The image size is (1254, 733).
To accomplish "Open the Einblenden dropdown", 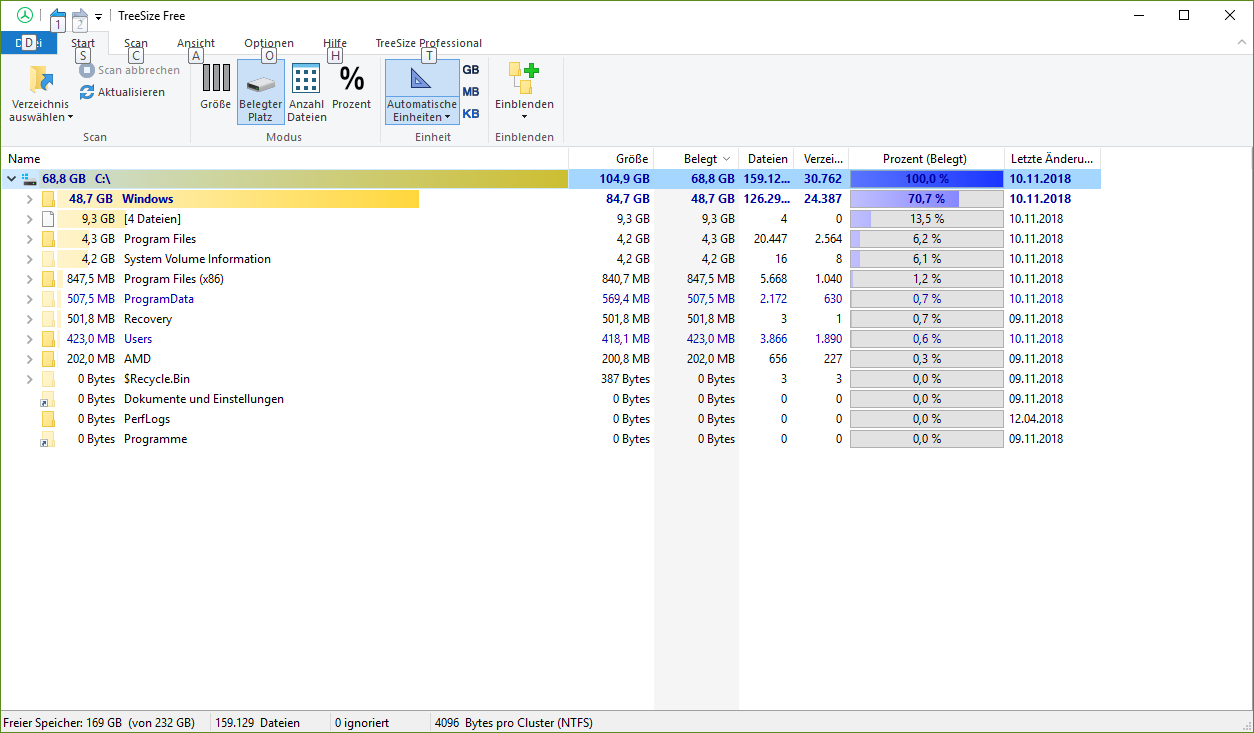I will 524,91.
